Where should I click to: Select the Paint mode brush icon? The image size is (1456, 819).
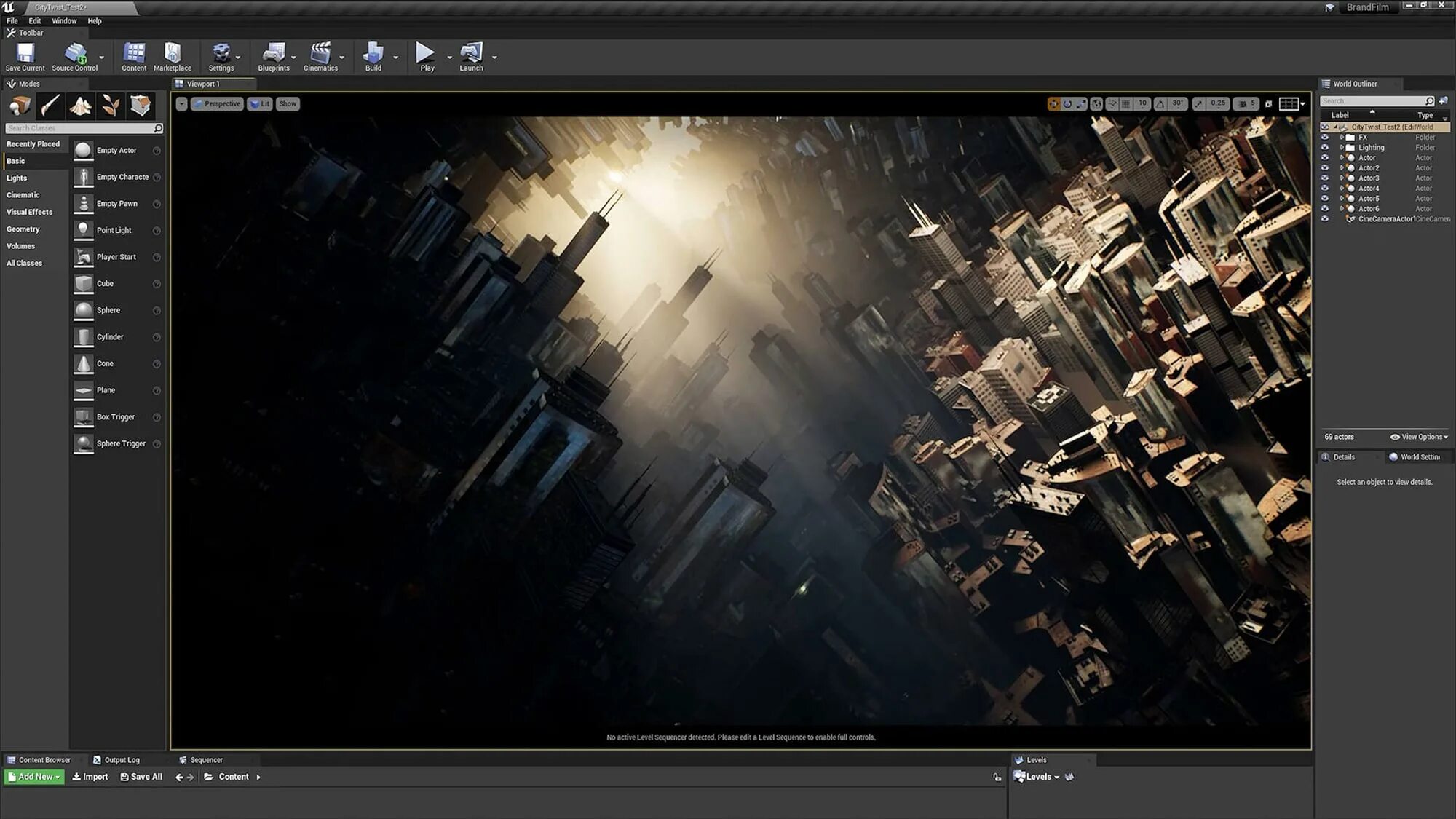pyautogui.click(x=50, y=106)
